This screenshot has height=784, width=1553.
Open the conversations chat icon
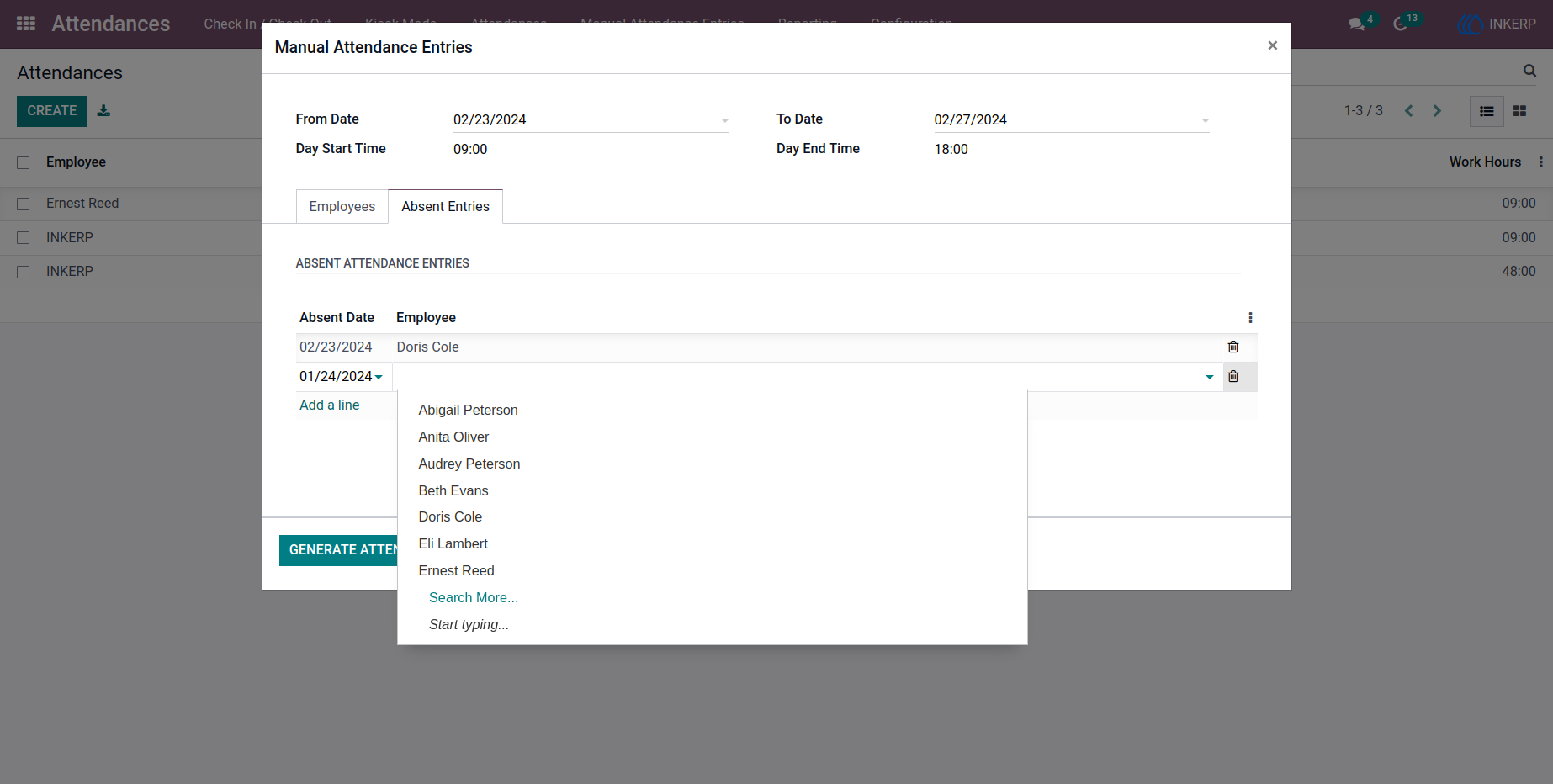point(1356,24)
